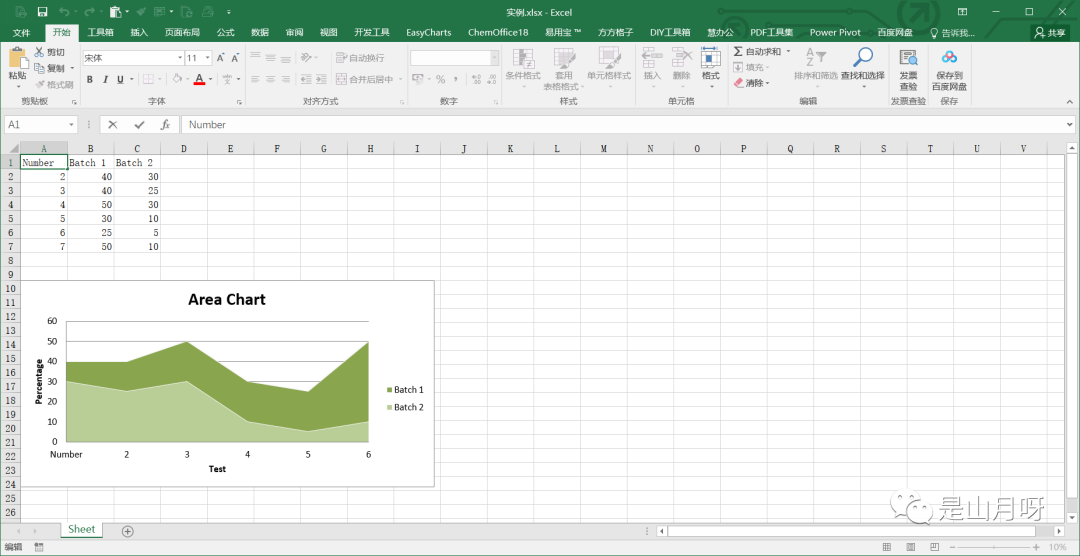Screen dimensions: 1080x556
Task: Switch to the Insert (插入) tab
Action: 139,32
